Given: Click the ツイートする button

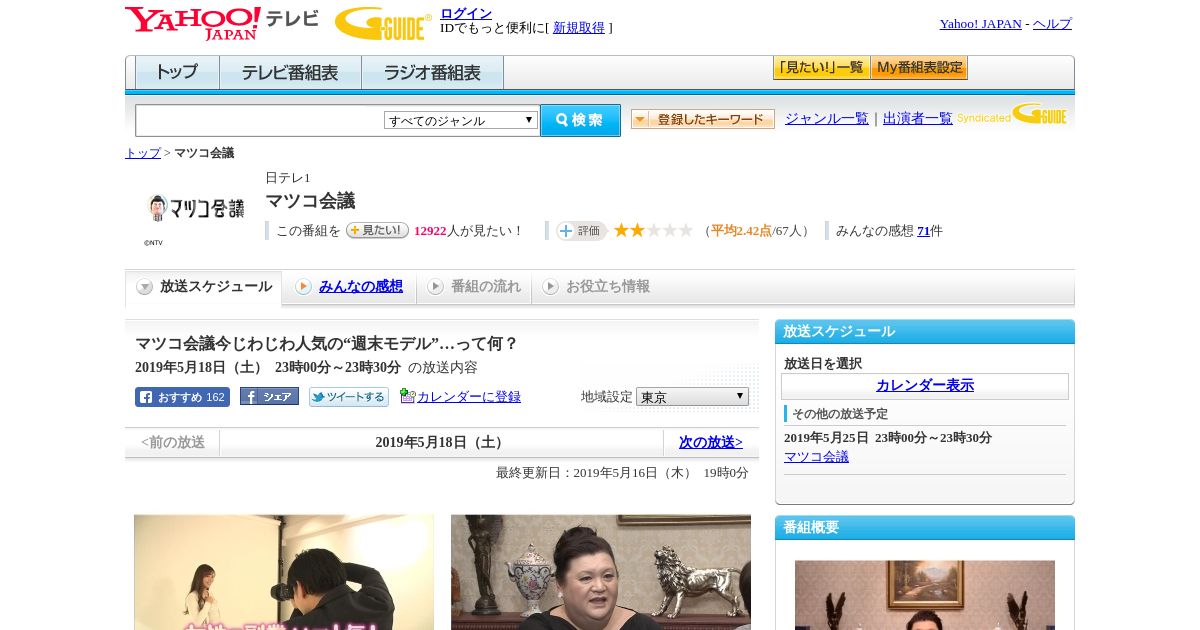Looking at the screenshot, I should pyautogui.click(x=349, y=397).
